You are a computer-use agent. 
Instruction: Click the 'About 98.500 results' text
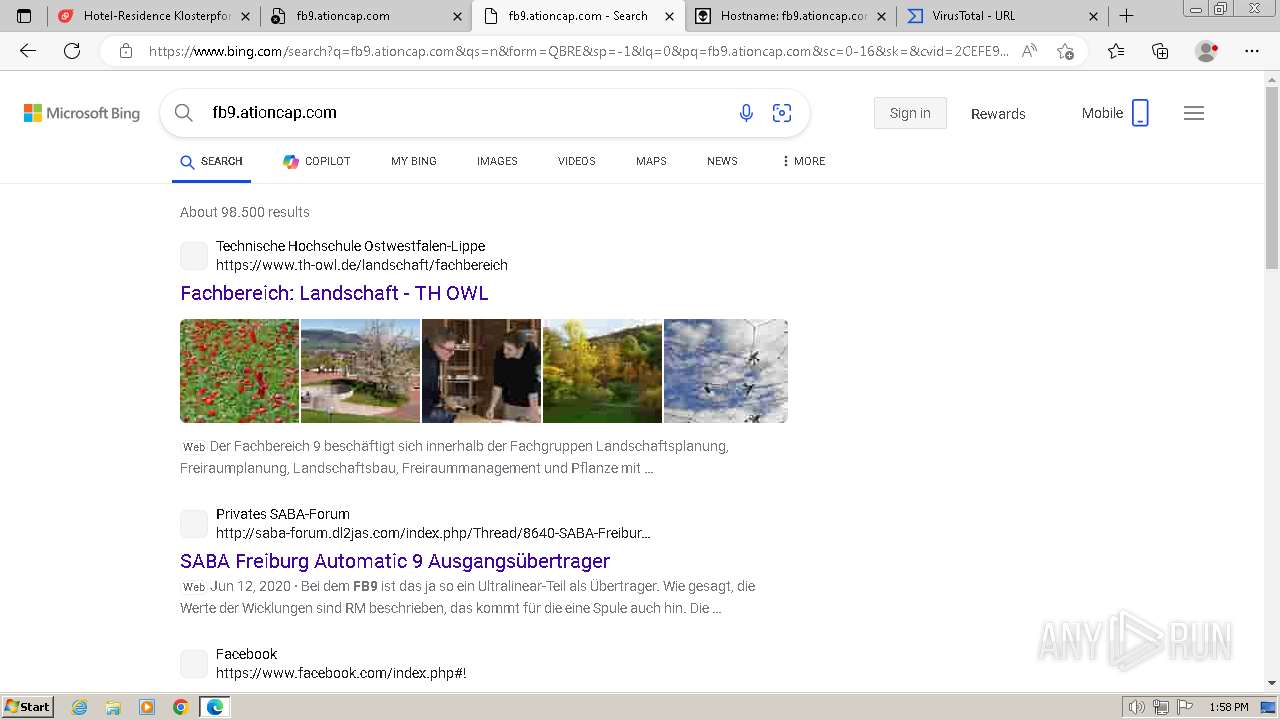click(x=245, y=212)
